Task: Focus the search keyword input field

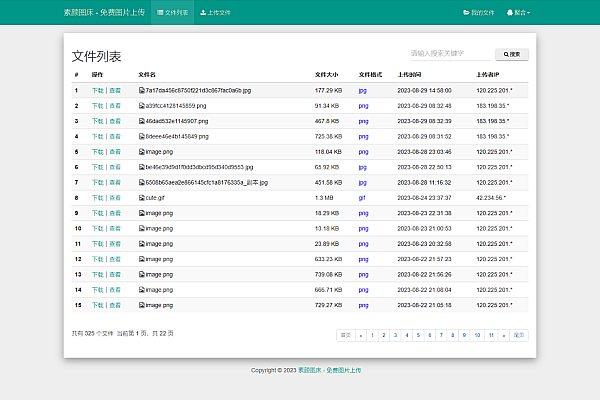Action: point(451,54)
